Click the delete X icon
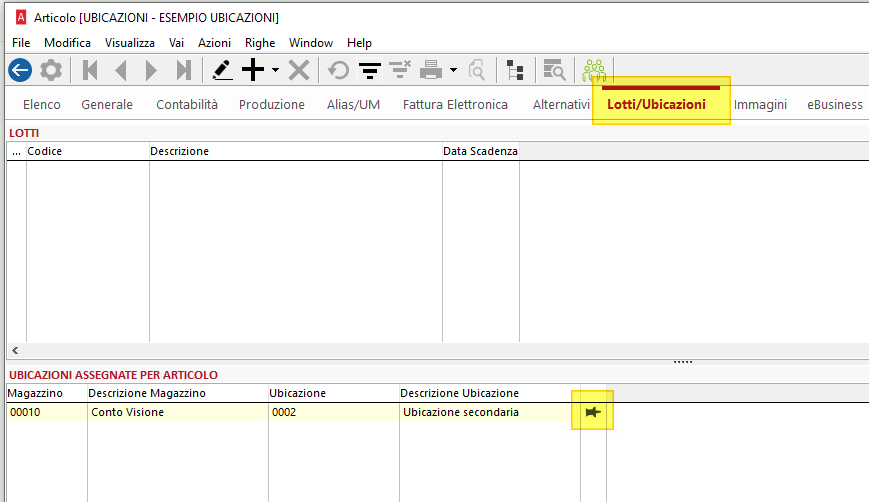Image resolution: width=869 pixels, height=502 pixels. tap(299, 70)
